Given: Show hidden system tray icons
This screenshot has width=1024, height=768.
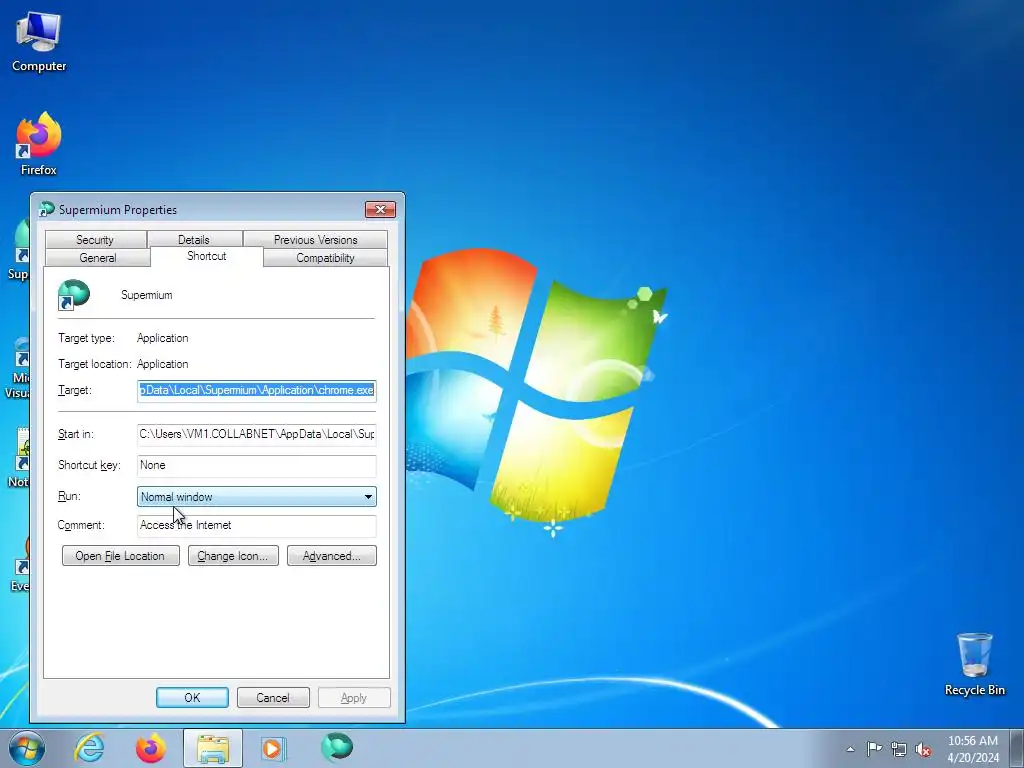Looking at the screenshot, I should coord(850,749).
